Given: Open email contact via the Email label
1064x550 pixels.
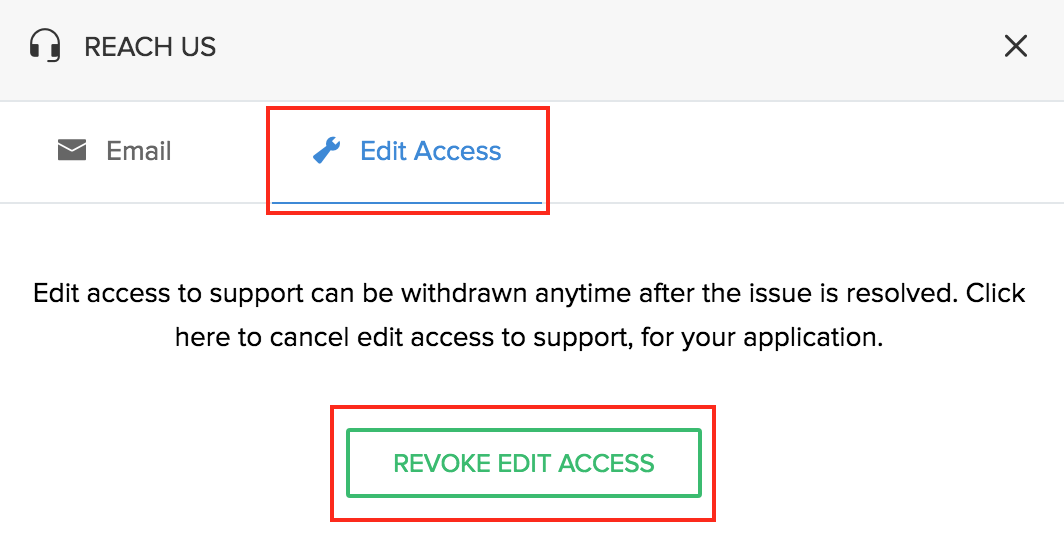Looking at the screenshot, I should [x=138, y=151].
